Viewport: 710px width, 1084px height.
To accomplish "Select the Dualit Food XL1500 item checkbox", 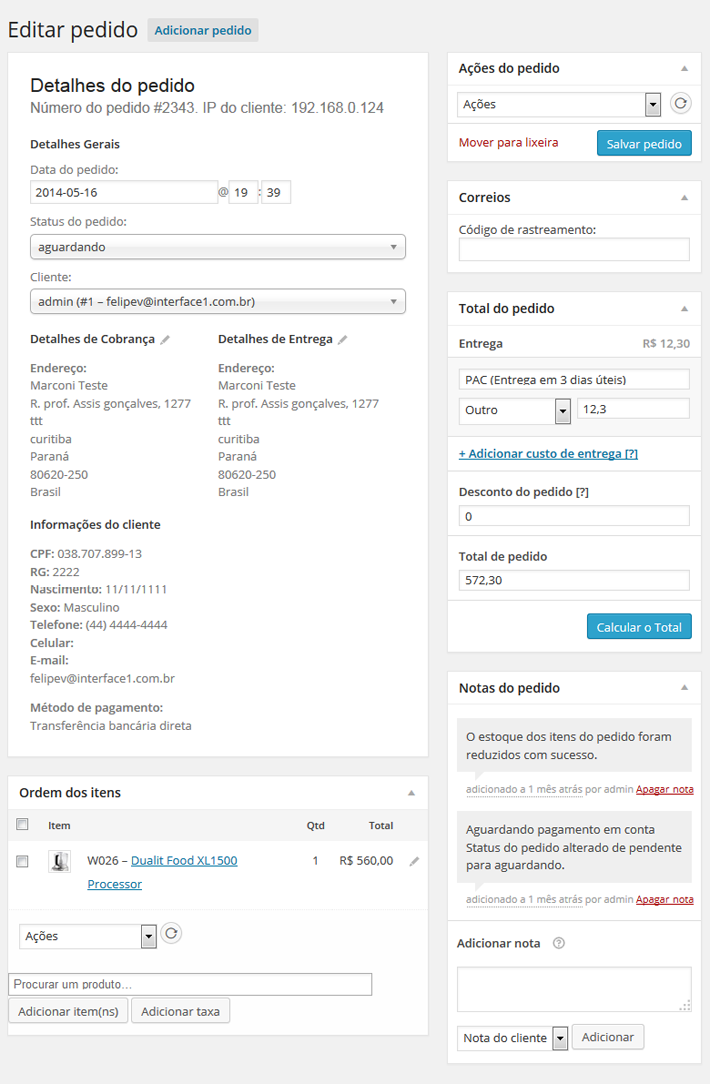I will tap(22, 860).
